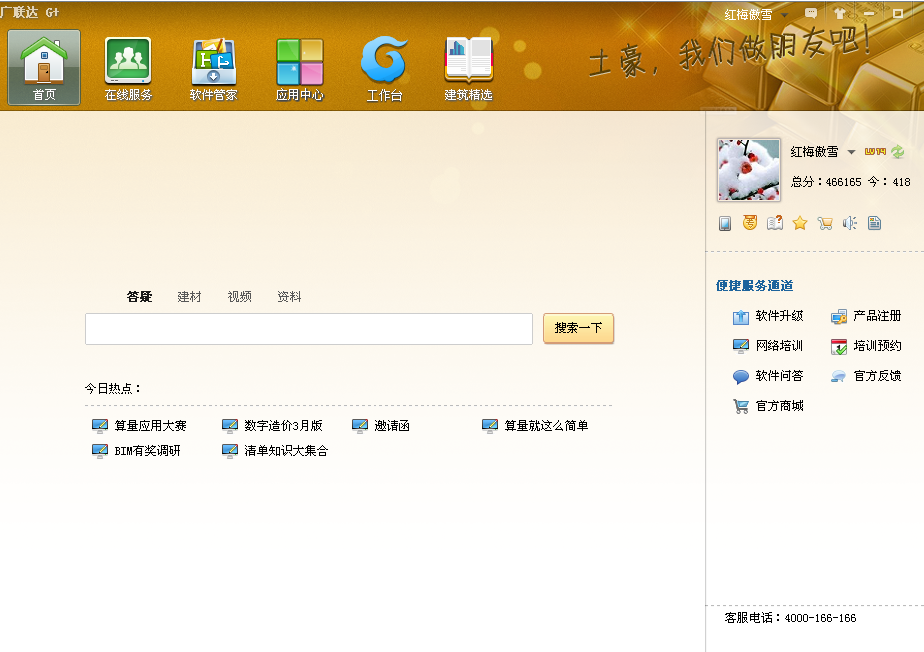Select the 答疑 search tab

tap(140, 297)
